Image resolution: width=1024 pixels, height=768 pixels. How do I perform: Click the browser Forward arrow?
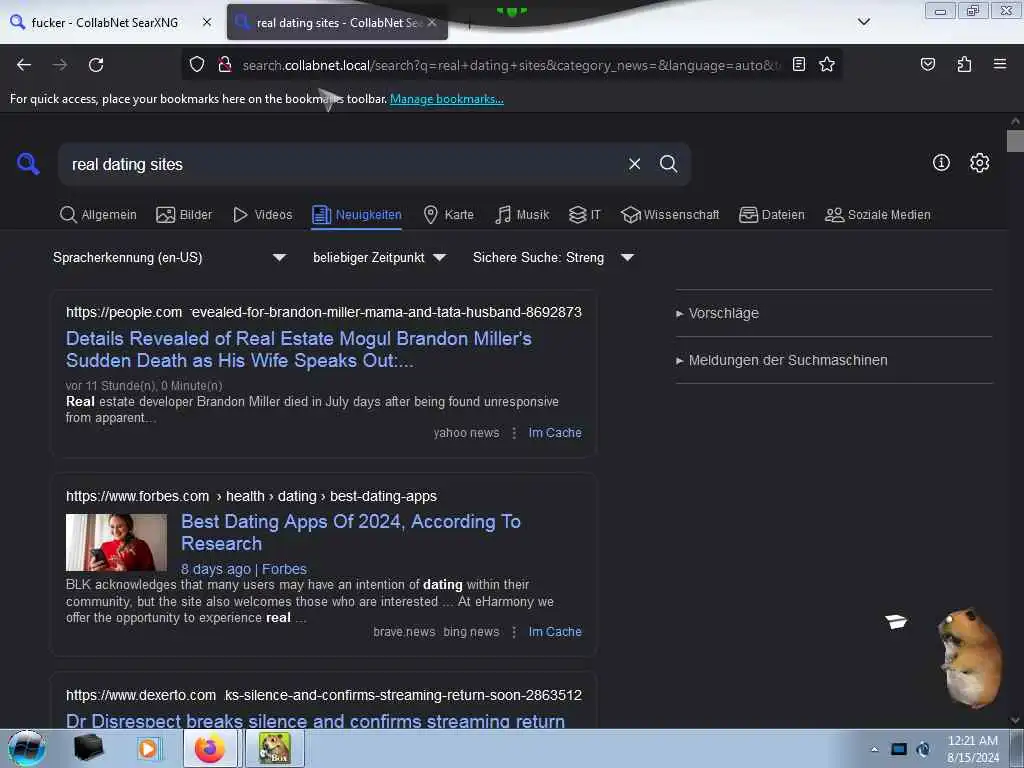tap(60, 65)
